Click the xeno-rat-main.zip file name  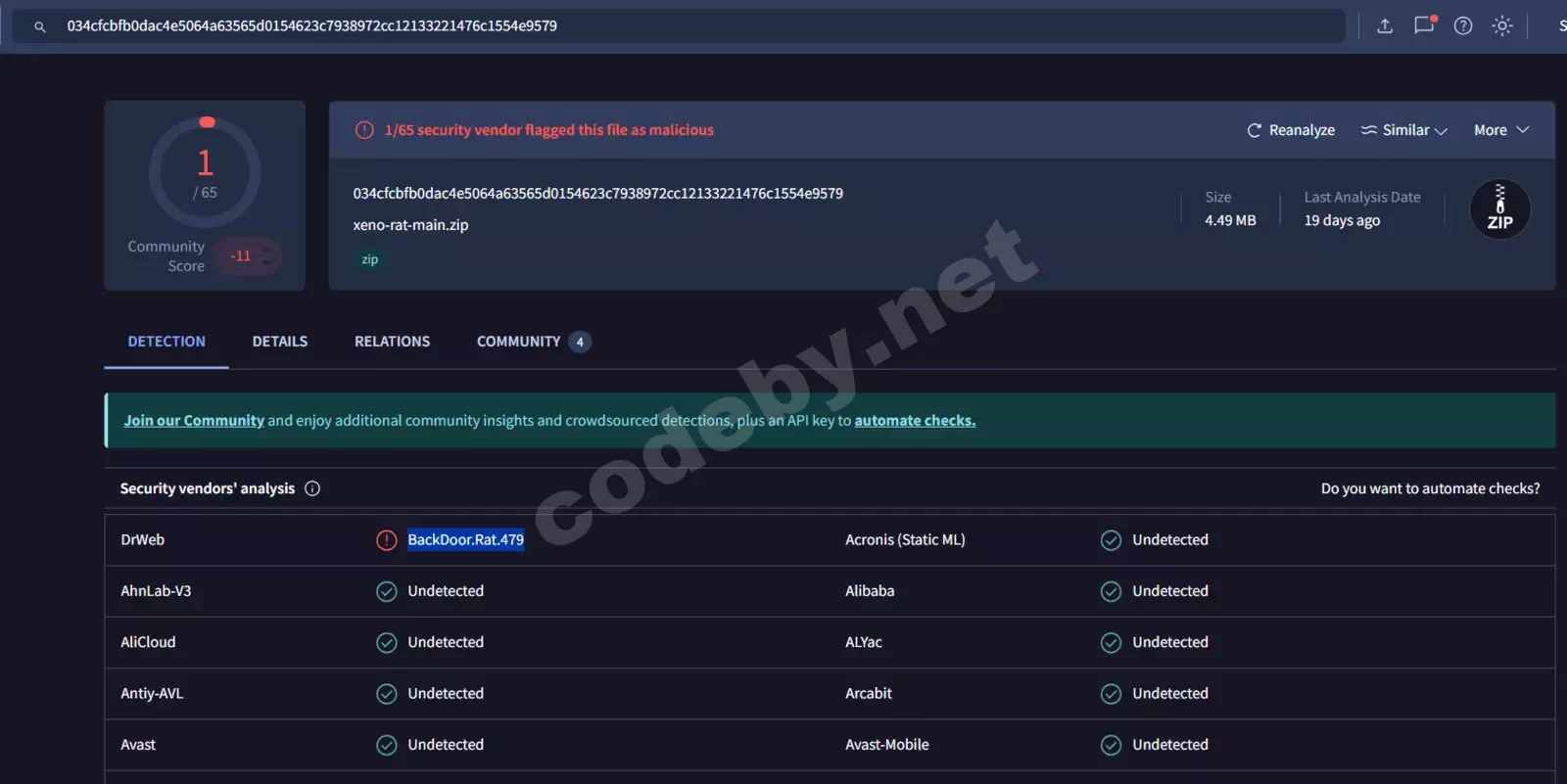click(410, 225)
